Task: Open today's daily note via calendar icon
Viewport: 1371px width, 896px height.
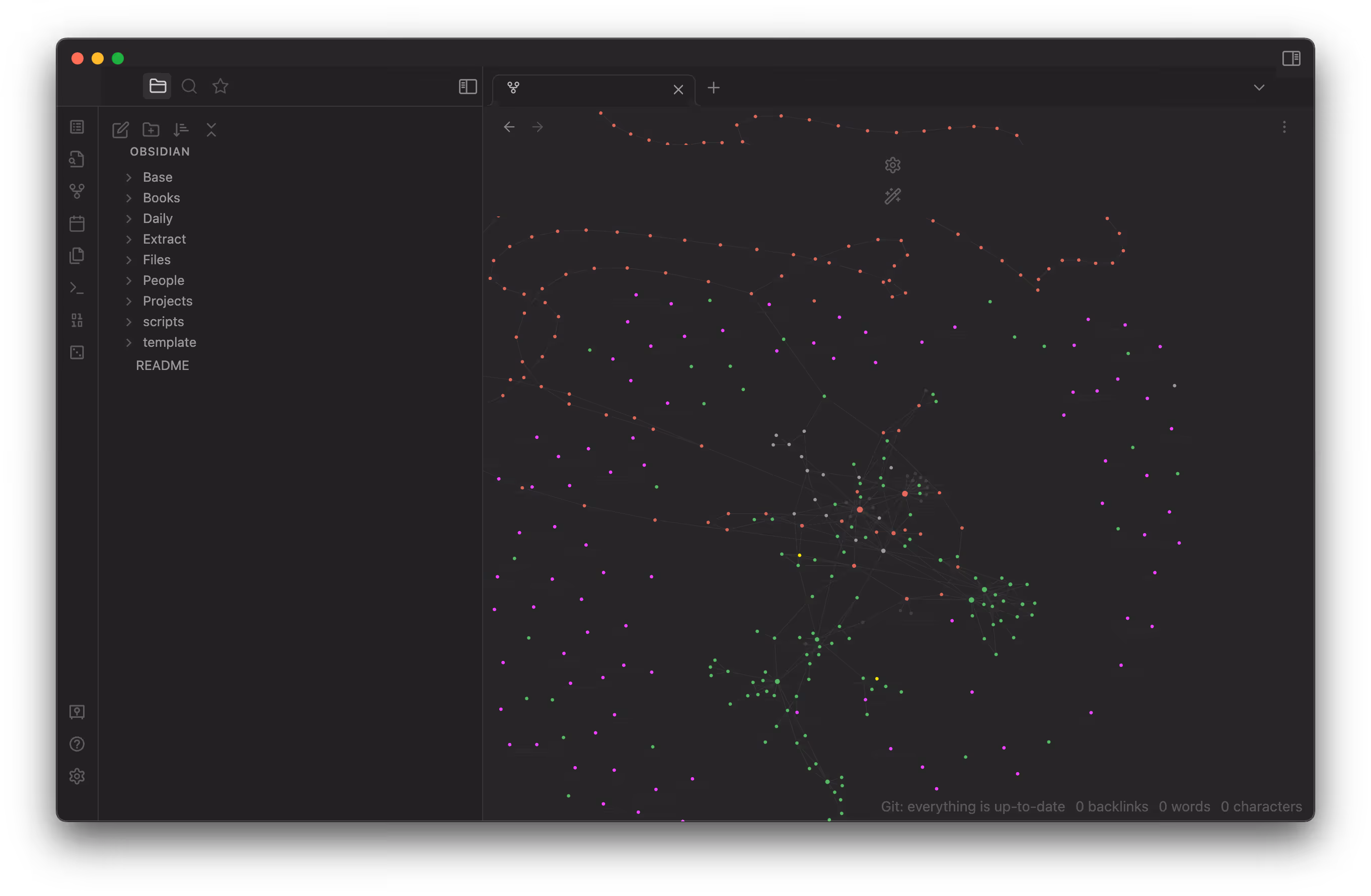Action: point(77,223)
